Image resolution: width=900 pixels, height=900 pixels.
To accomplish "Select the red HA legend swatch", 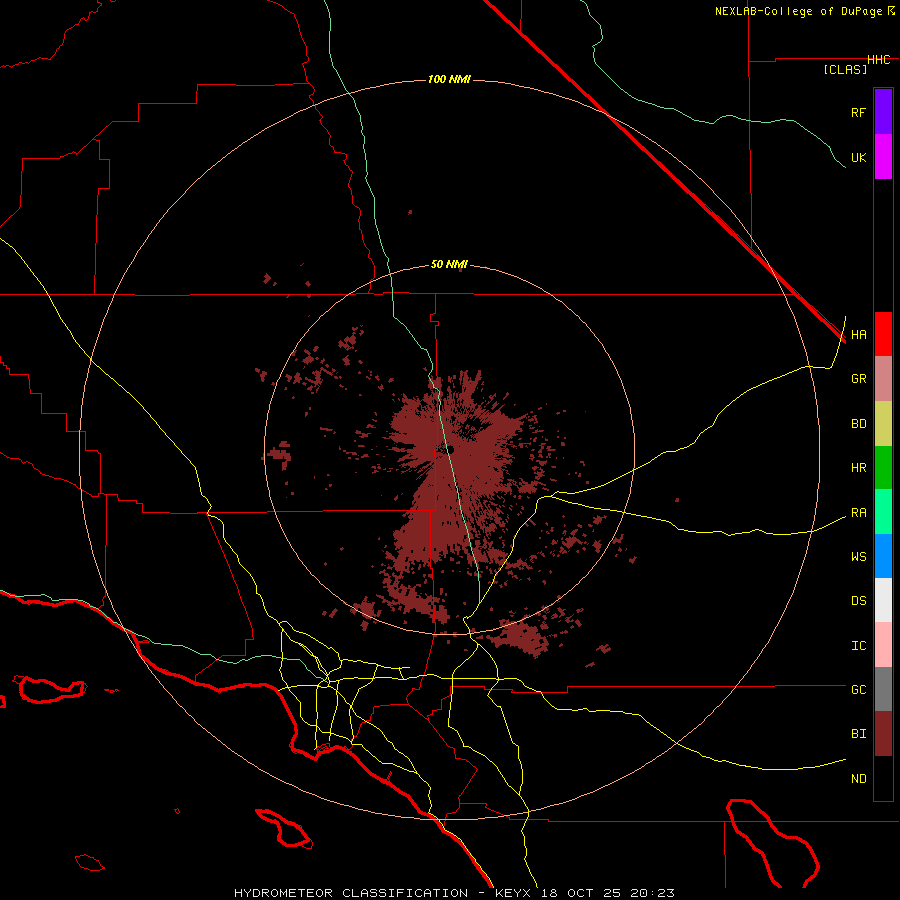I will click(883, 334).
